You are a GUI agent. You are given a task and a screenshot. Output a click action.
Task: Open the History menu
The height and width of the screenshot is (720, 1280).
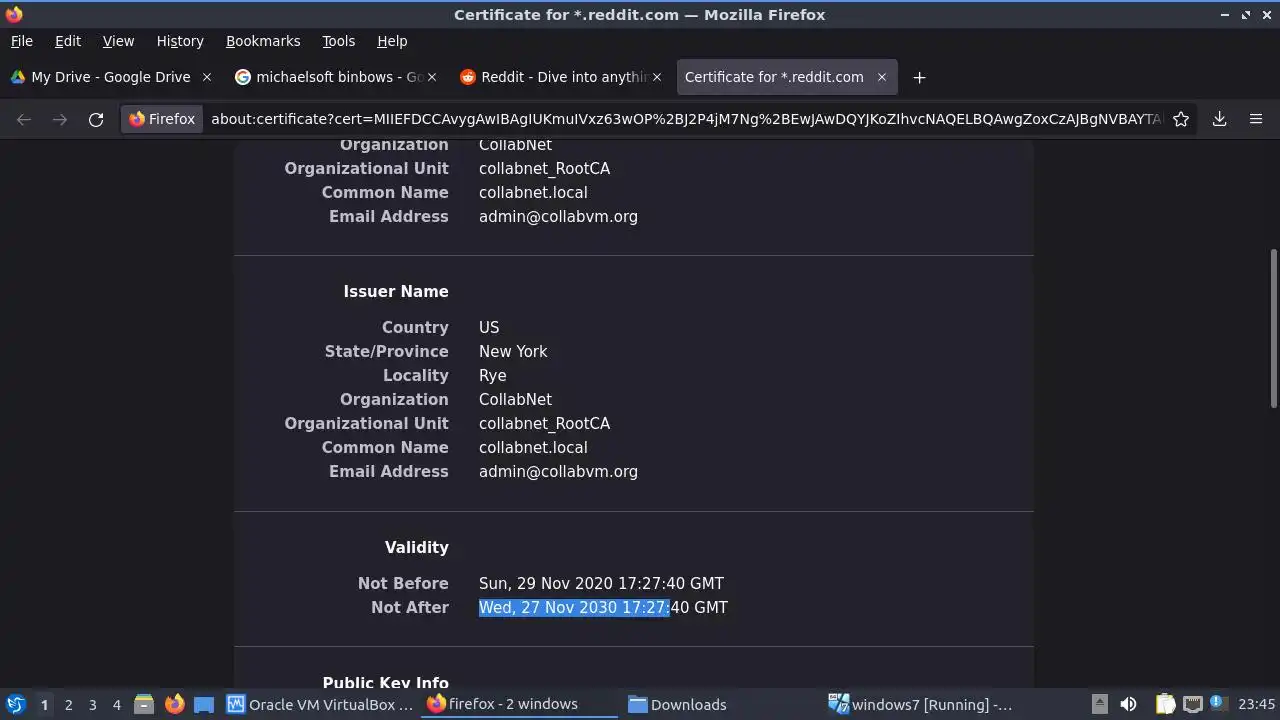180,41
